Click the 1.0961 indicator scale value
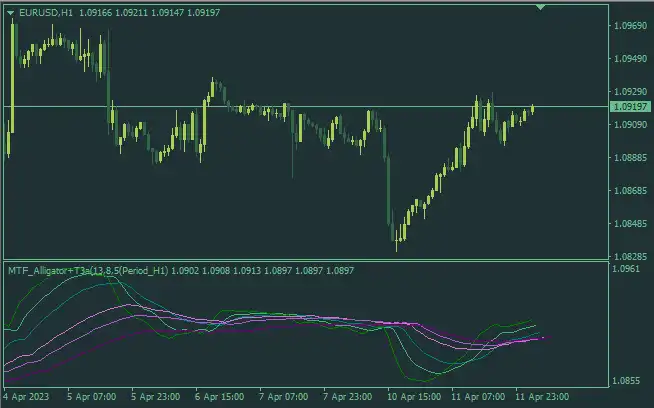 point(627,269)
